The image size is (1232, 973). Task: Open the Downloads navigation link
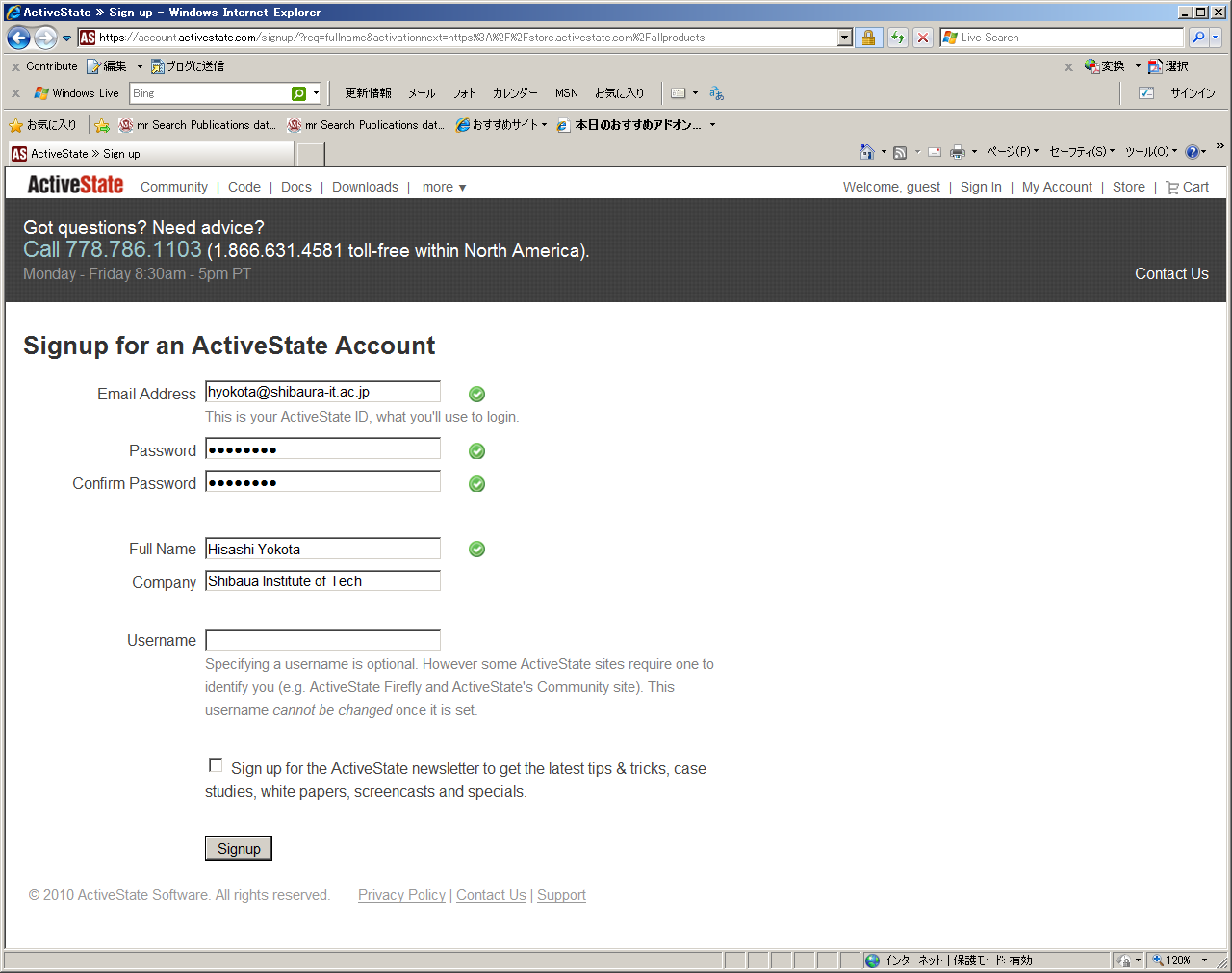click(x=365, y=187)
